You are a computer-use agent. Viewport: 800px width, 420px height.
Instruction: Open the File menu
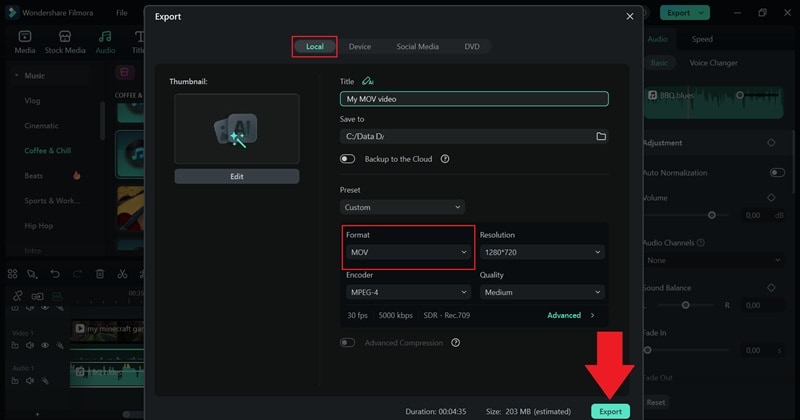121,13
